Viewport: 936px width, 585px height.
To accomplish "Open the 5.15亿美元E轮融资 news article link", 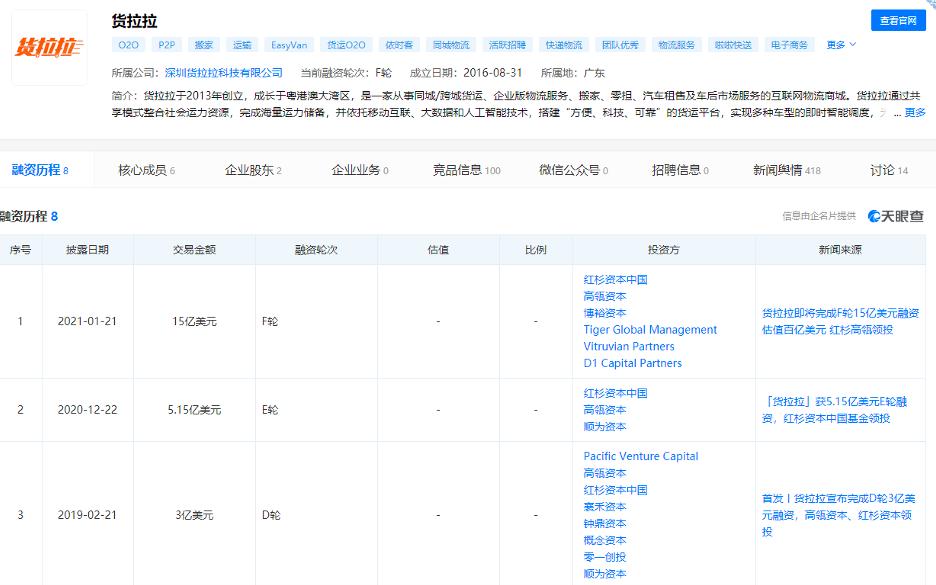I will tap(835, 410).
